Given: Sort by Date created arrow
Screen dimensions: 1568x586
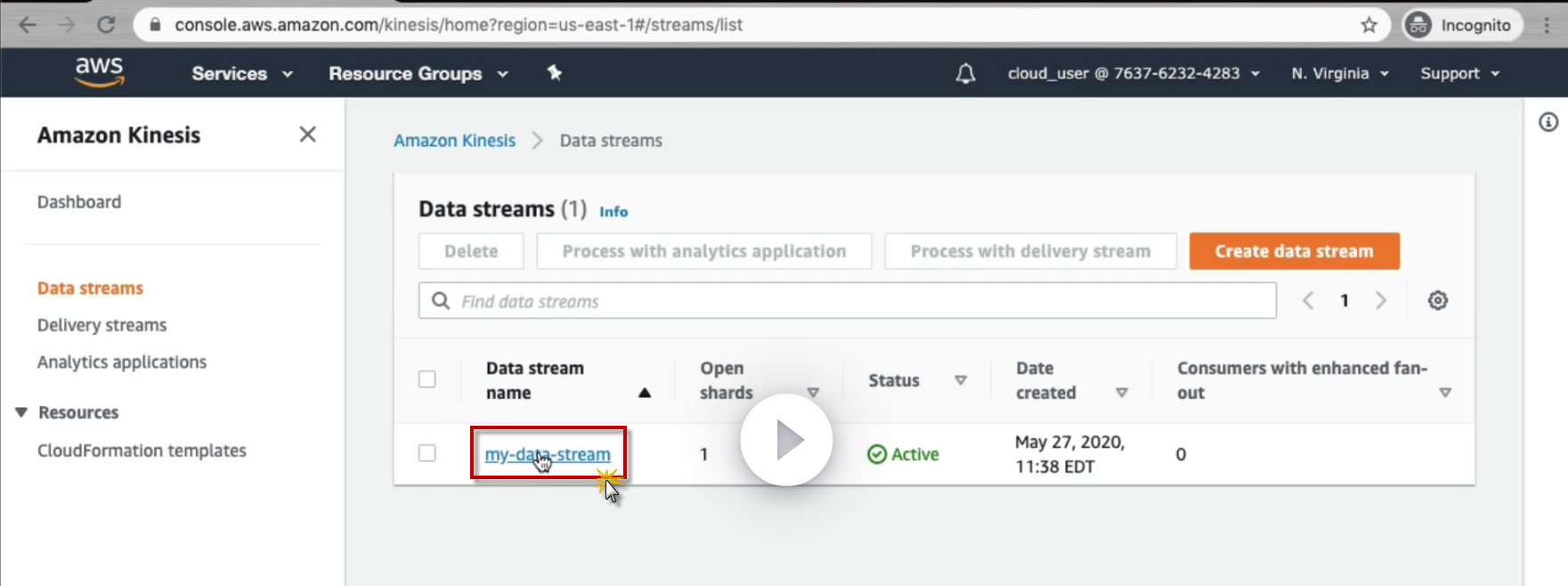Looking at the screenshot, I should 1122,393.
